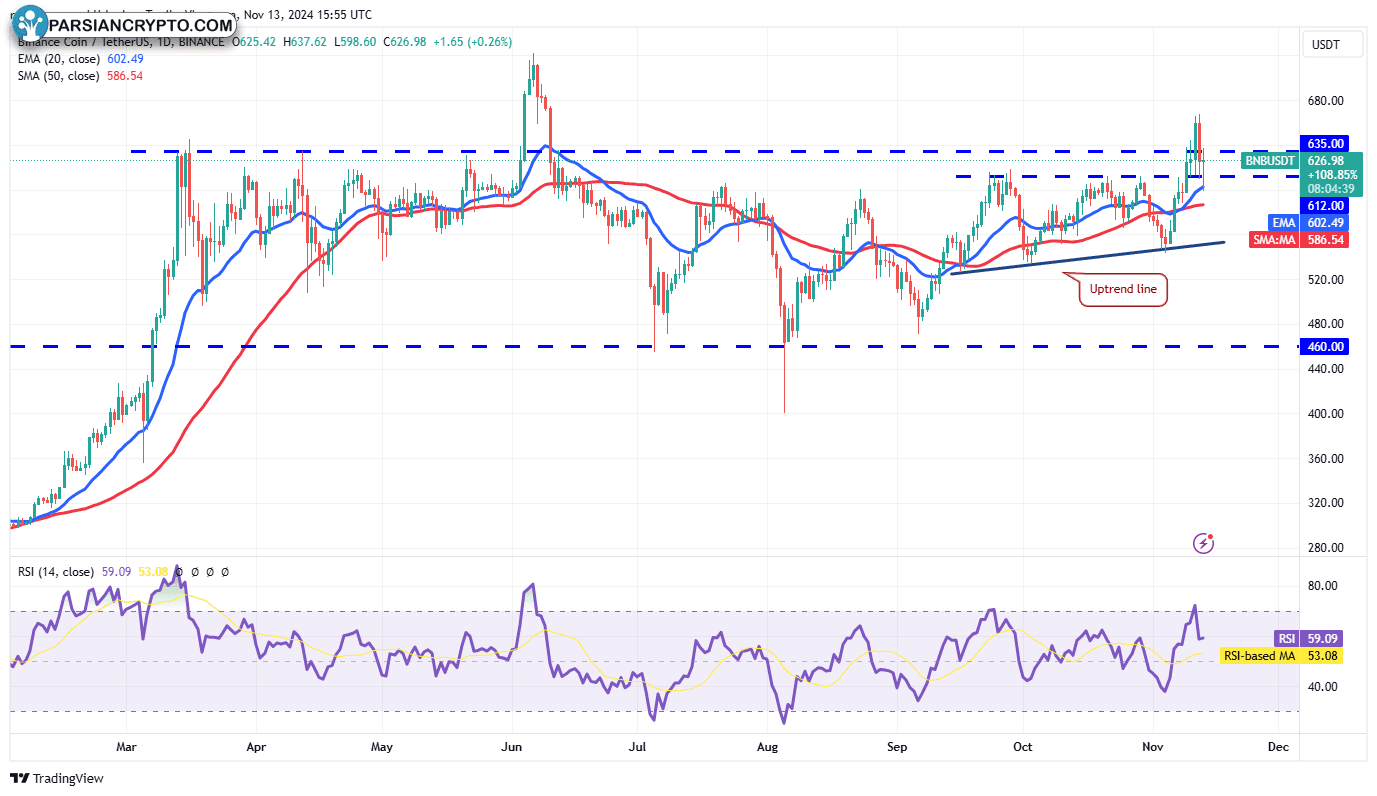Click the BNBUSDT price tag on the axis
The width and height of the screenshot is (1377, 796).
1269,160
